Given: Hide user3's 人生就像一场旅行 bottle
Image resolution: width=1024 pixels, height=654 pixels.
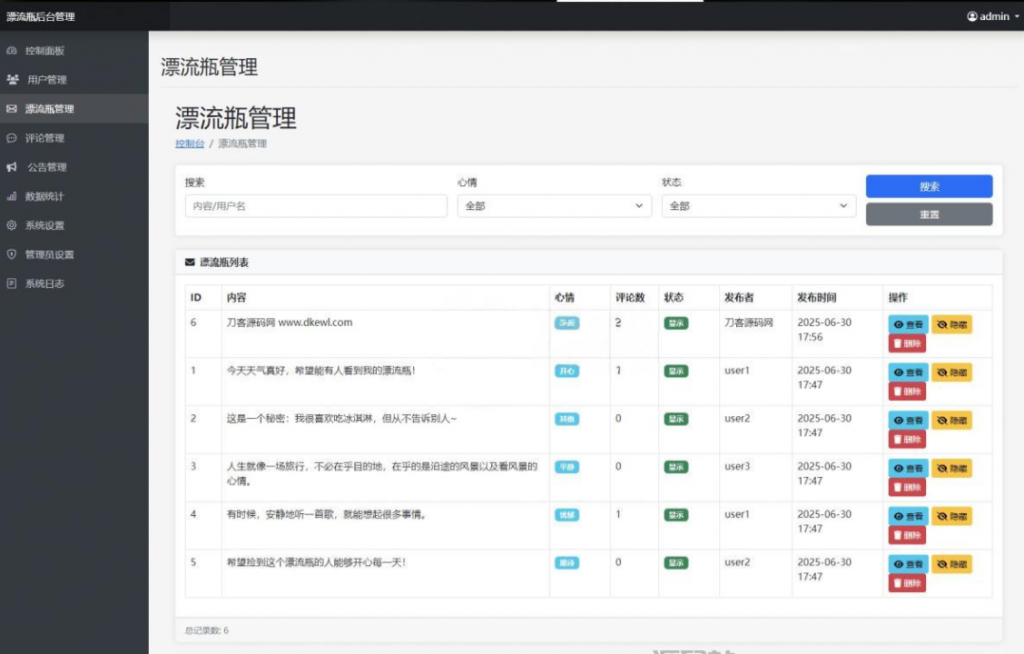Looking at the screenshot, I should pyautogui.click(x=951, y=467).
